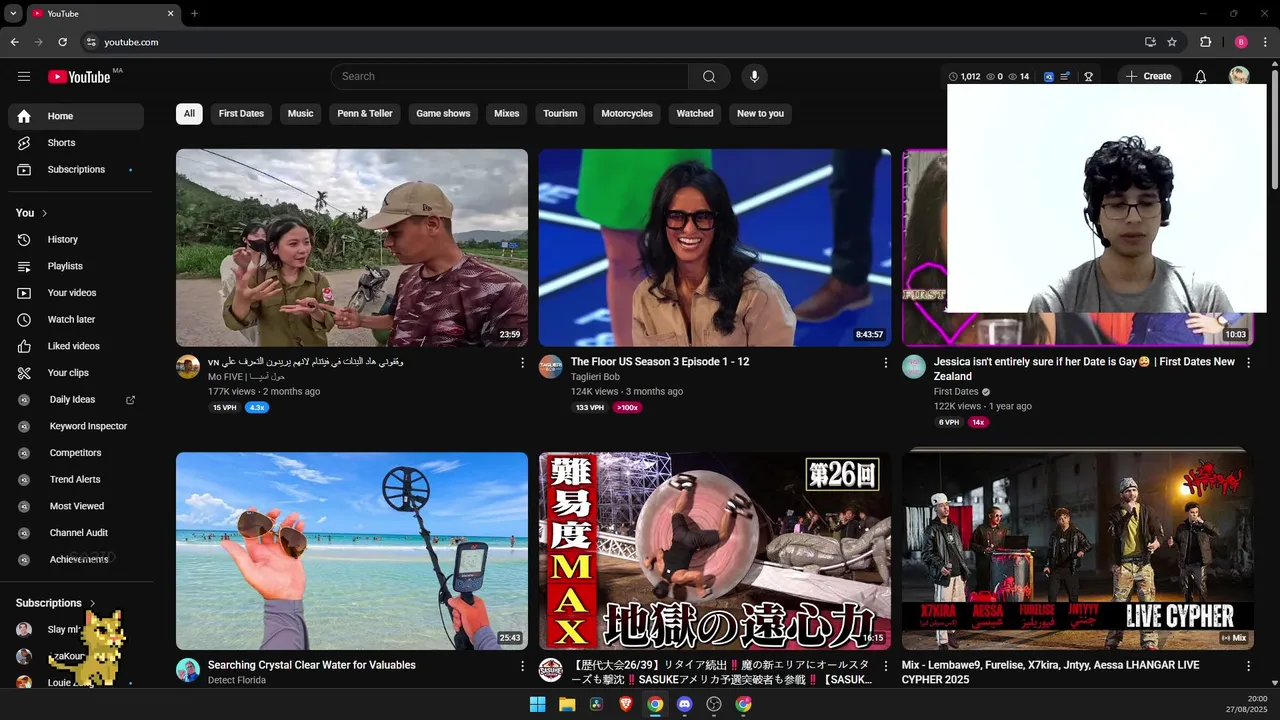Viewport: 1280px width, 720px height.
Task: Open DaVinci Resolve from taskbar
Action: click(x=597, y=704)
